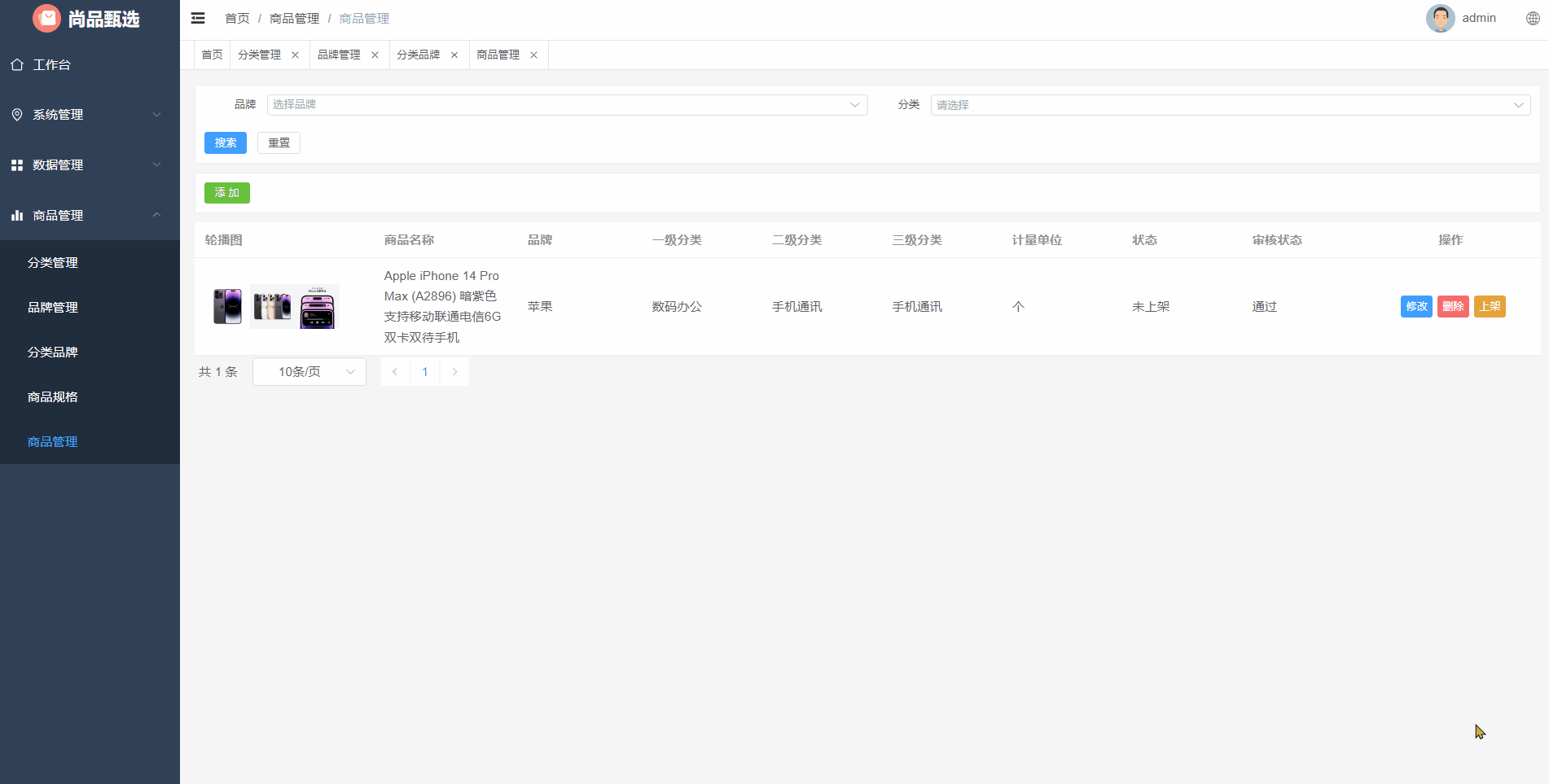Collapse the 商品管理 sidebar menu chevron
This screenshot has width=1549, height=784.
[x=156, y=215]
